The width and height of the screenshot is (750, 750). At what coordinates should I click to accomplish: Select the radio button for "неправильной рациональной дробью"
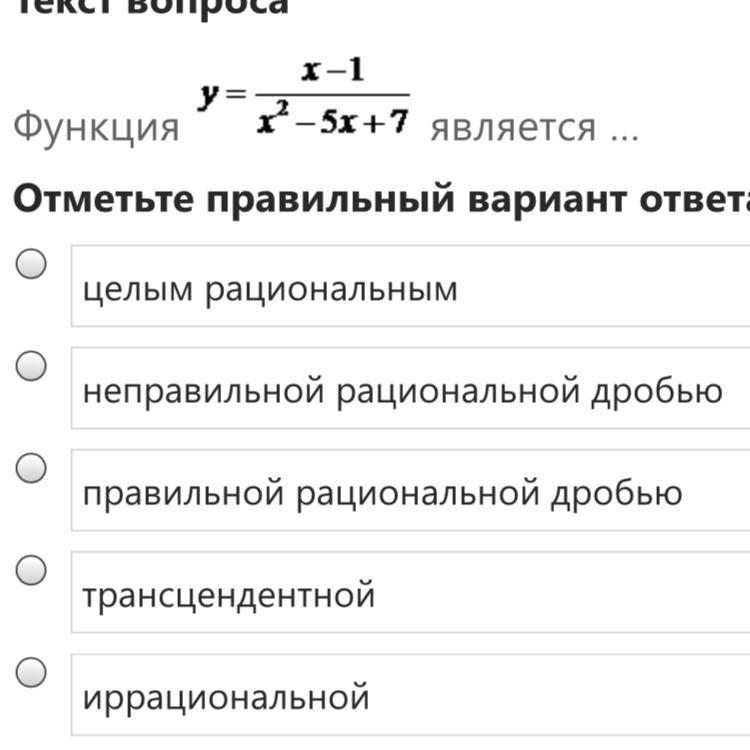tap(33, 367)
